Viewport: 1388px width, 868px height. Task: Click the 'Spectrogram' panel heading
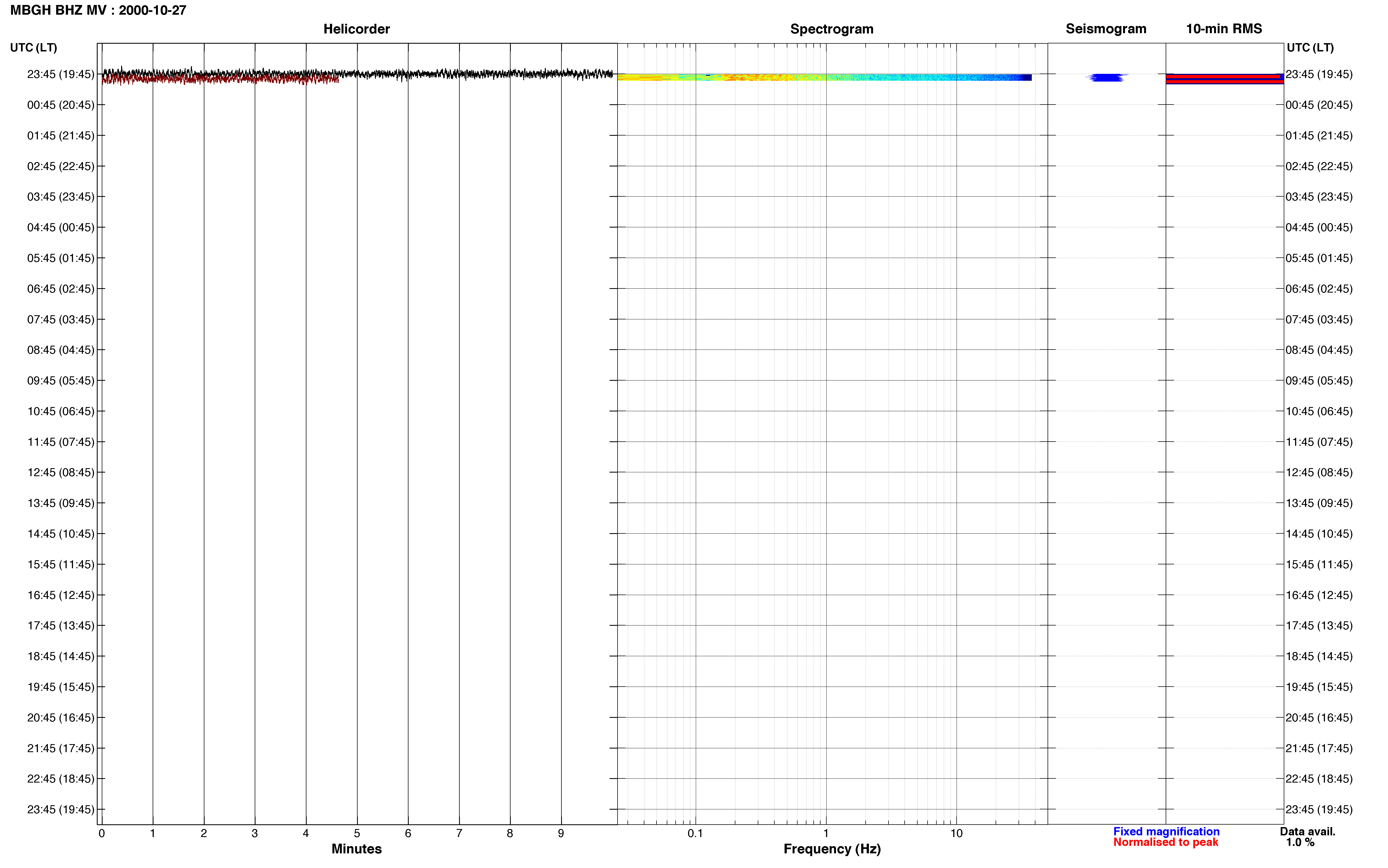pos(832,29)
